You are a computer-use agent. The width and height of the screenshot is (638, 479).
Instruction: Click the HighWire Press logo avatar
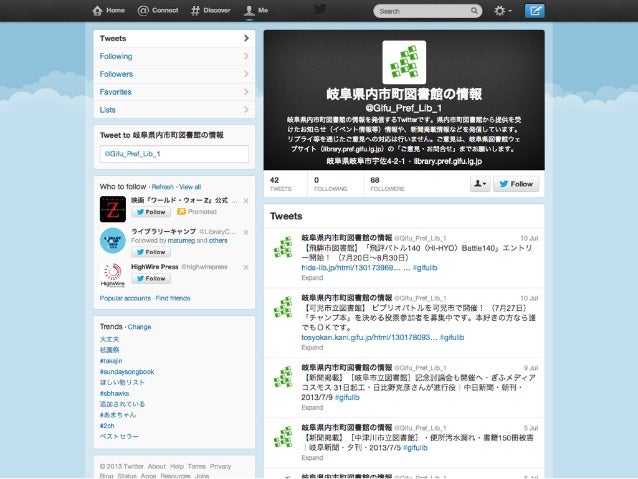coord(113,275)
